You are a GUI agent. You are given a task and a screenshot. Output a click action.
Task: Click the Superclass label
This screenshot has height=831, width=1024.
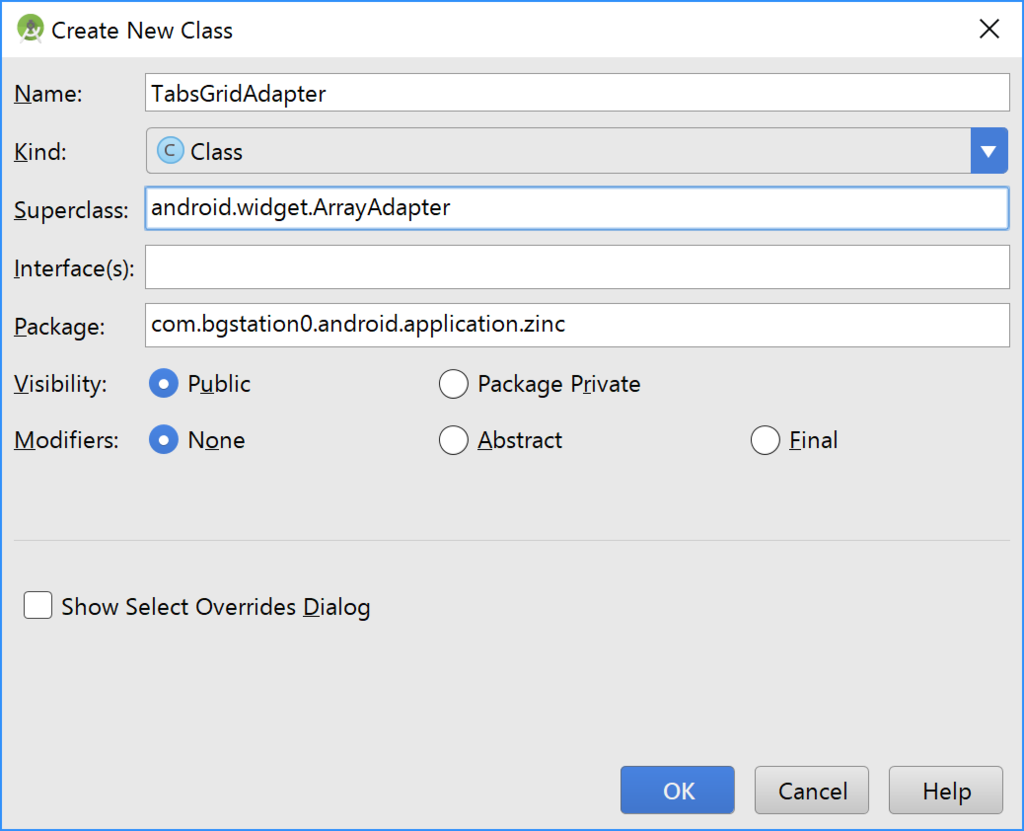coord(71,210)
